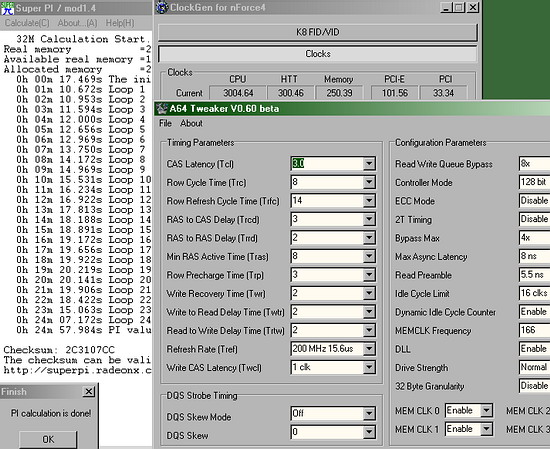
Task: Open the File menu in A64 Tweaker
Action: (x=165, y=123)
